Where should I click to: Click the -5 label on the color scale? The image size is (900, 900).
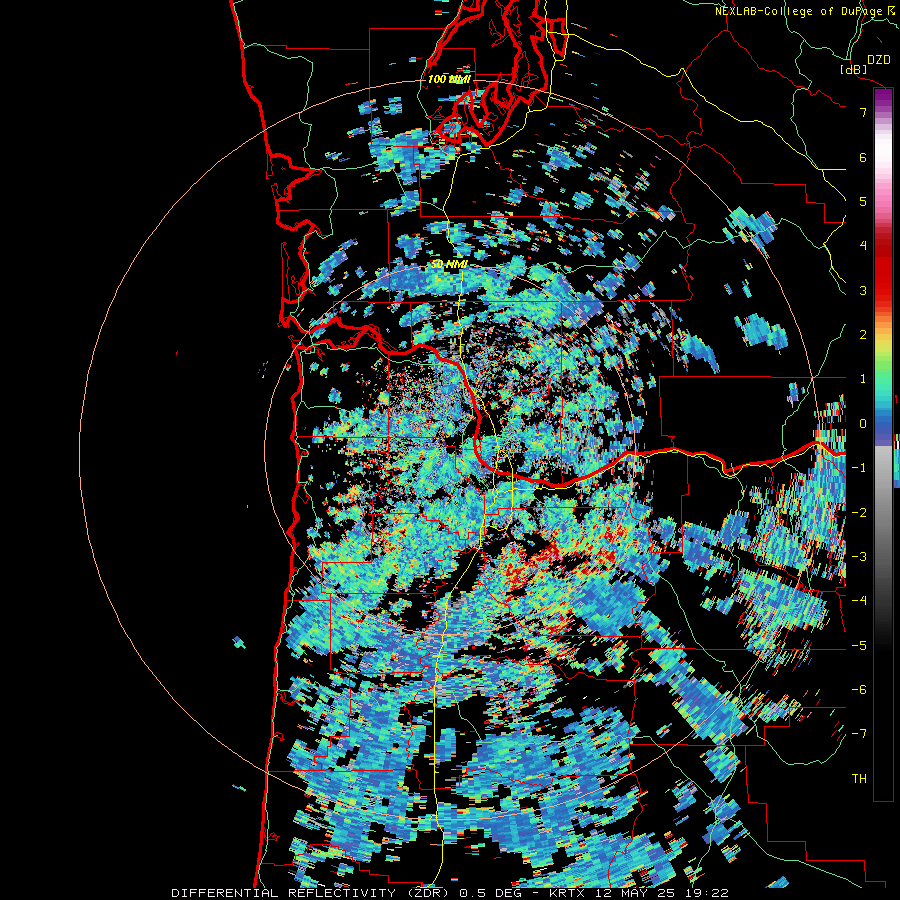point(859,645)
